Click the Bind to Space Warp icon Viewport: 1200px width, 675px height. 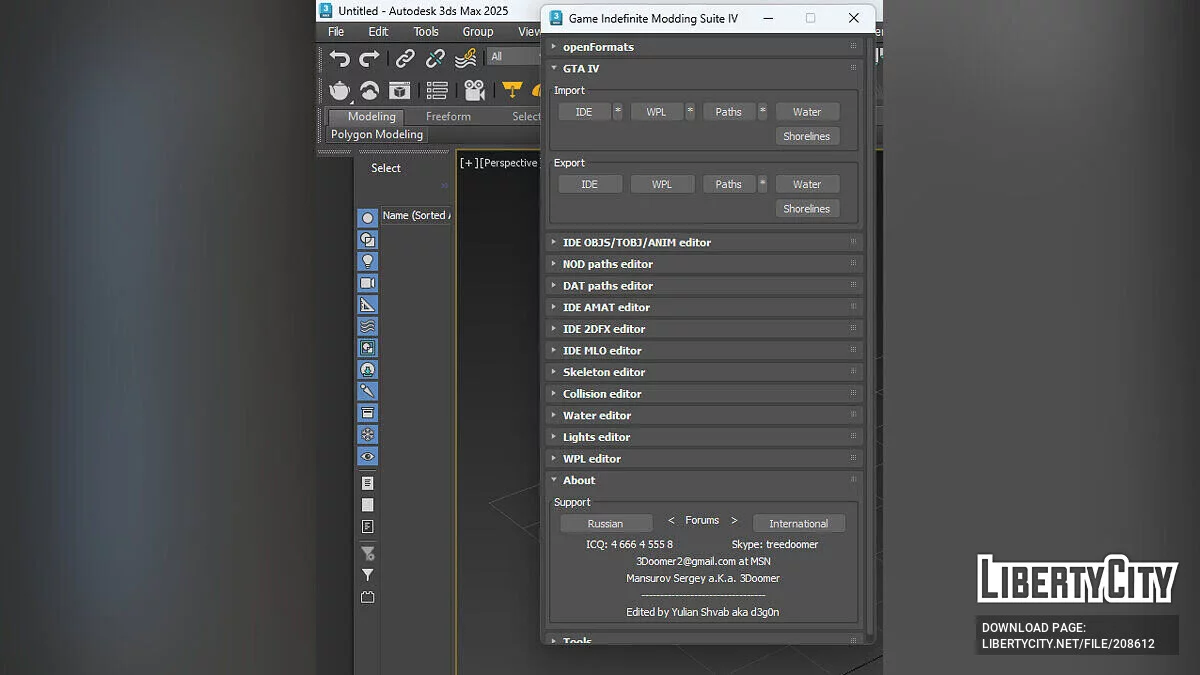pyautogui.click(x=466, y=58)
